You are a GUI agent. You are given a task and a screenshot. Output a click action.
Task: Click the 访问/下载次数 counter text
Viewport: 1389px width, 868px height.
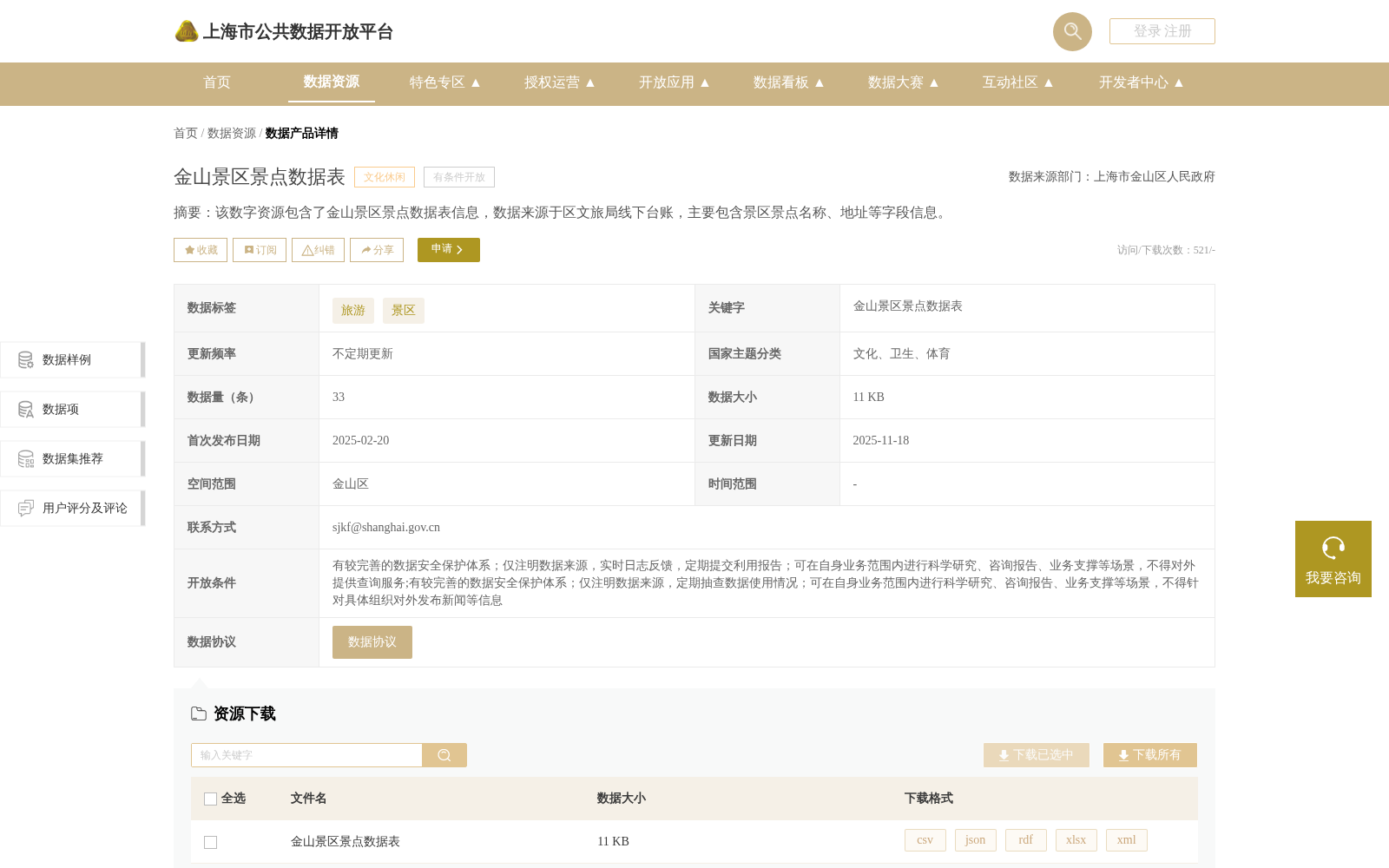pos(1166,250)
